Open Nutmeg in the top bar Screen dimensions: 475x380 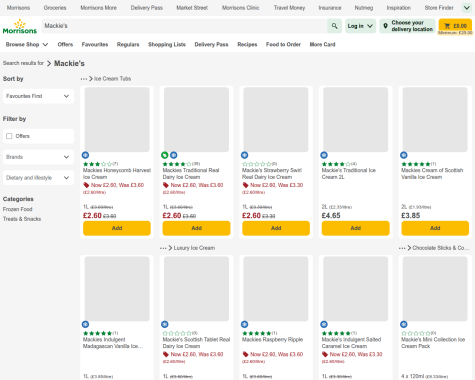pyautogui.click(x=364, y=8)
